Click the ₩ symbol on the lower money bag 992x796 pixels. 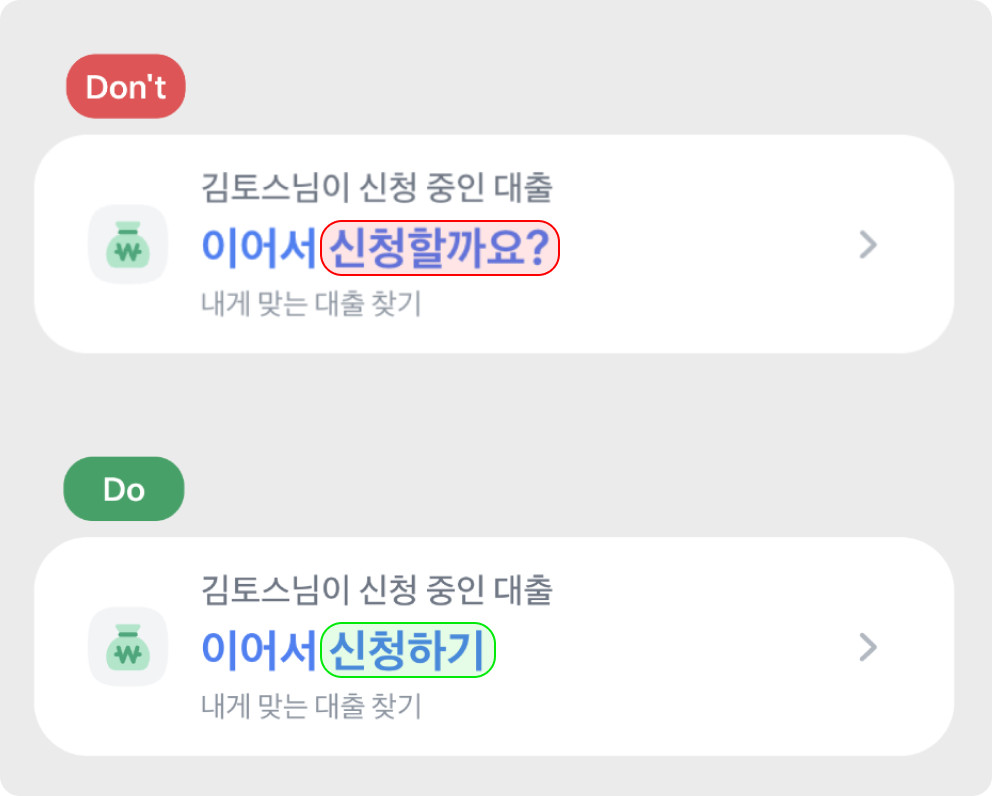127,655
